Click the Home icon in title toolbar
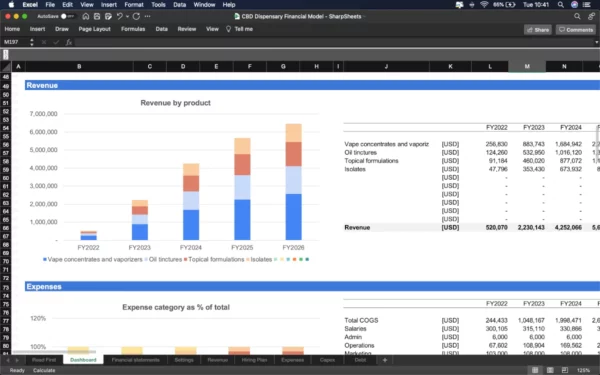The height and width of the screenshot is (375, 600). point(86,16)
